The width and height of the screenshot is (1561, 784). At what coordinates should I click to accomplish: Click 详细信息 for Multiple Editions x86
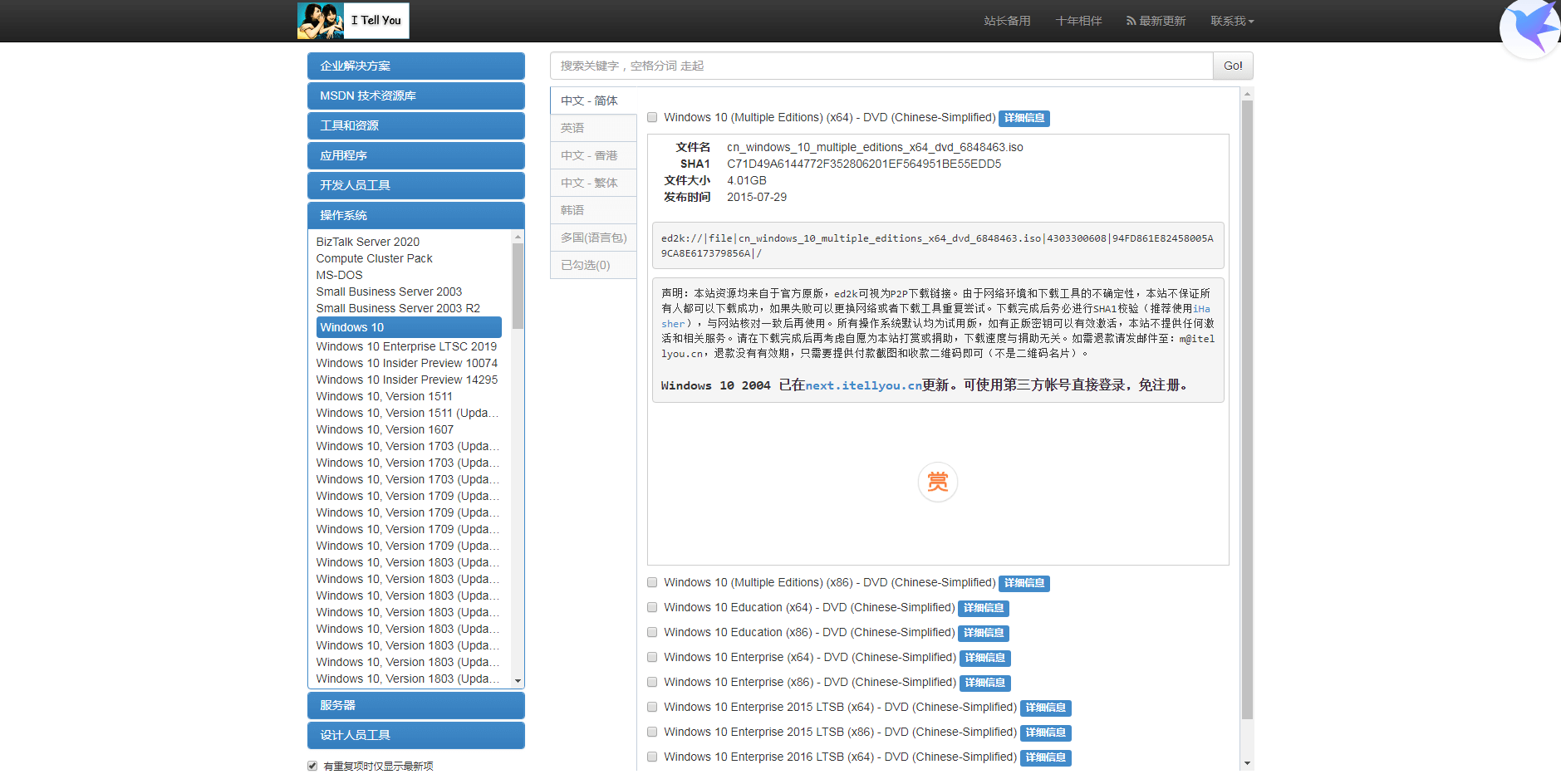[1024, 583]
